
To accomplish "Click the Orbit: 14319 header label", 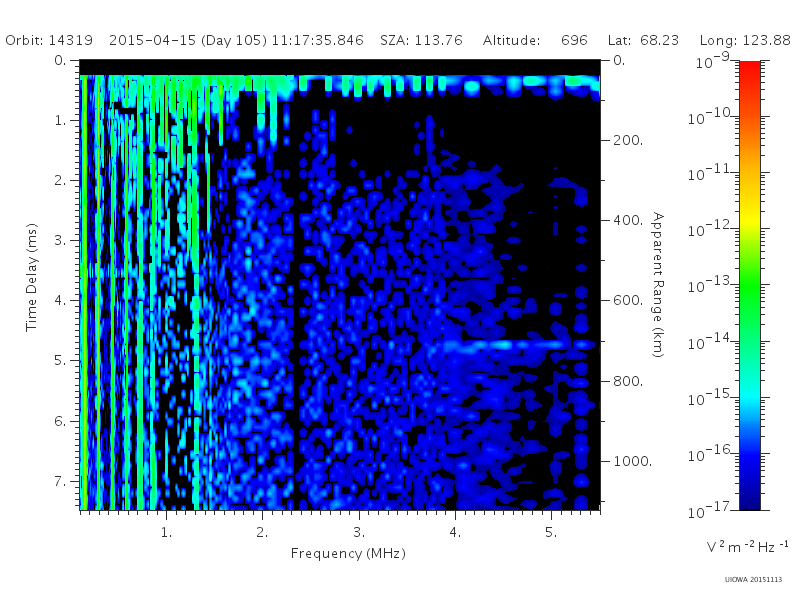I will (49, 40).
